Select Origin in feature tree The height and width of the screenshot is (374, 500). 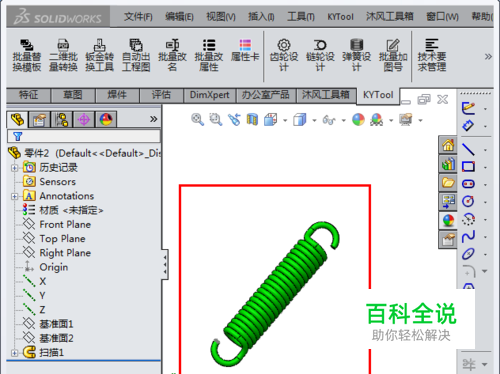(x=54, y=267)
